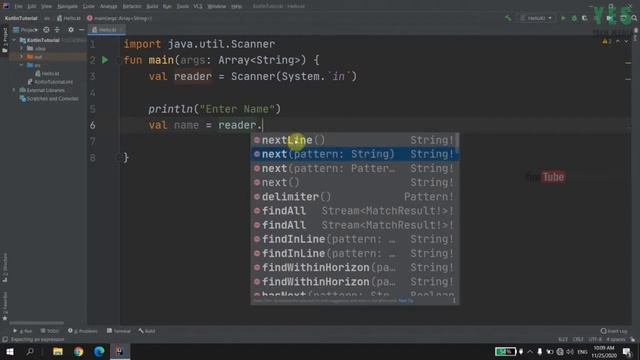Viewport: 640px width, 360px height.
Task: Click the completion popup scrollbar
Action: [x=457, y=142]
